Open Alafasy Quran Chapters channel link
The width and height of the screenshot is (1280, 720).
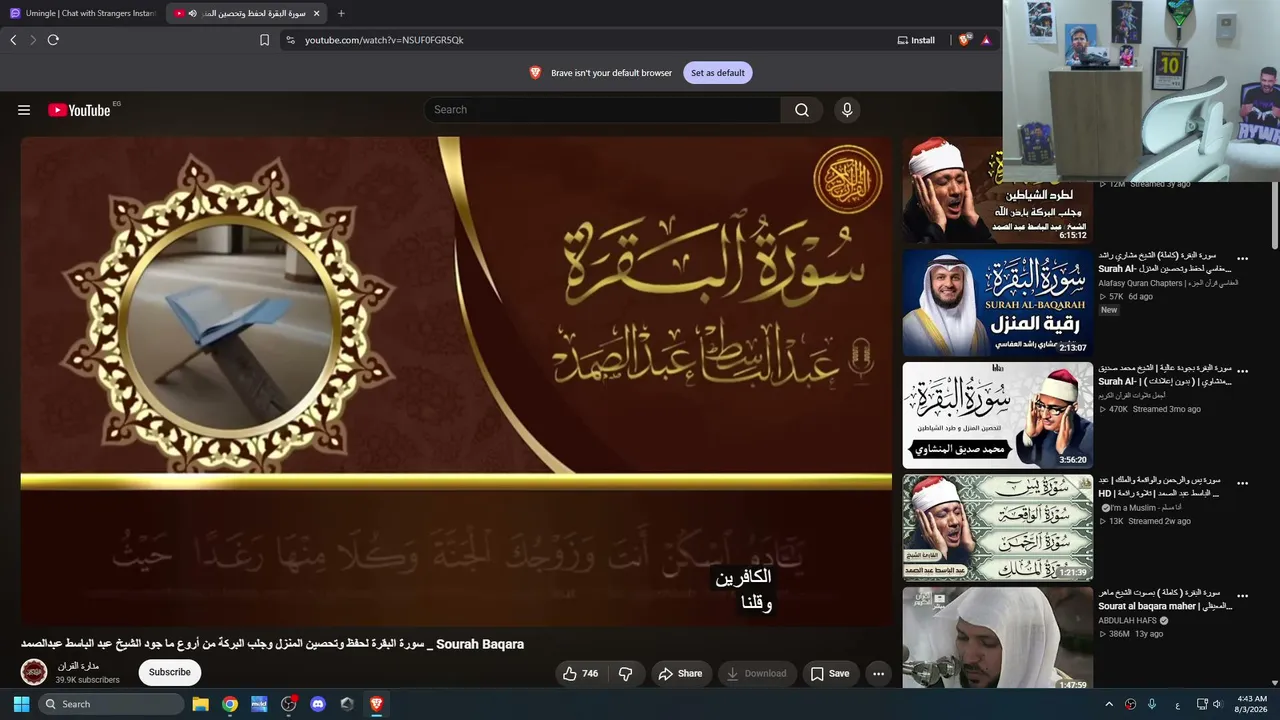point(1168,283)
